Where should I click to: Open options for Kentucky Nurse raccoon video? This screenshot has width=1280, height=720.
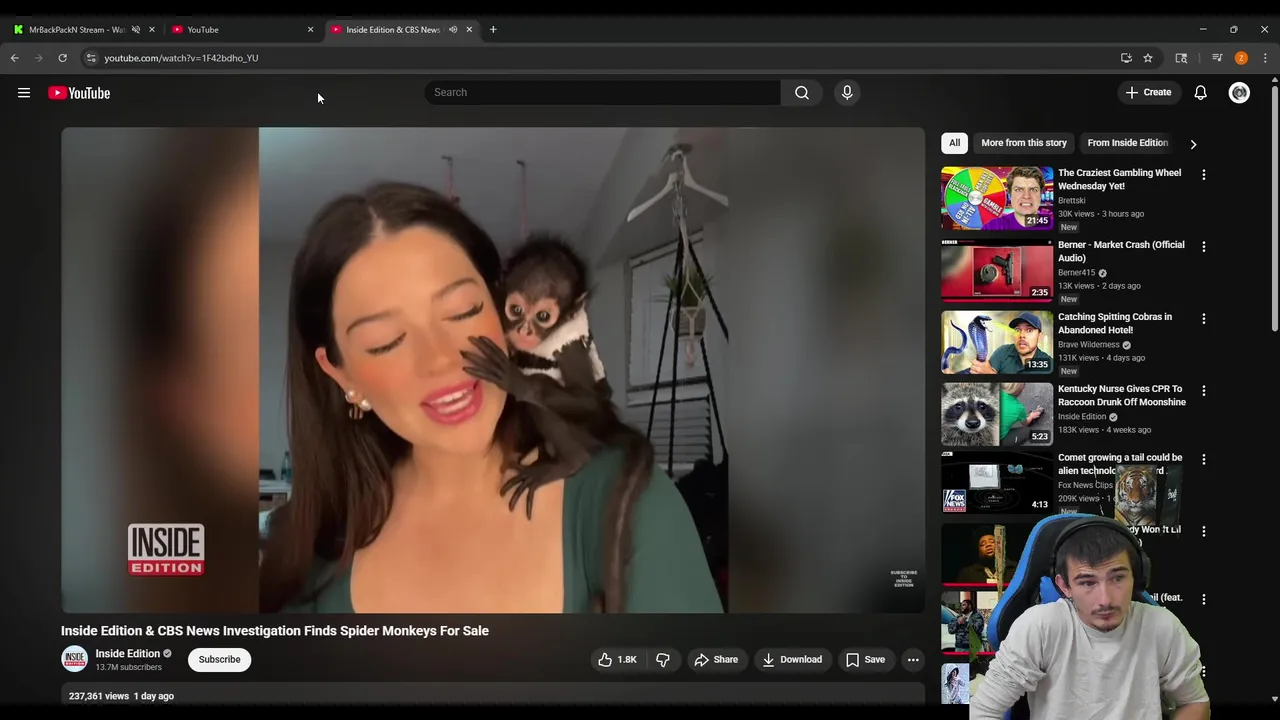pyautogui.click(x=1204, y=390)
